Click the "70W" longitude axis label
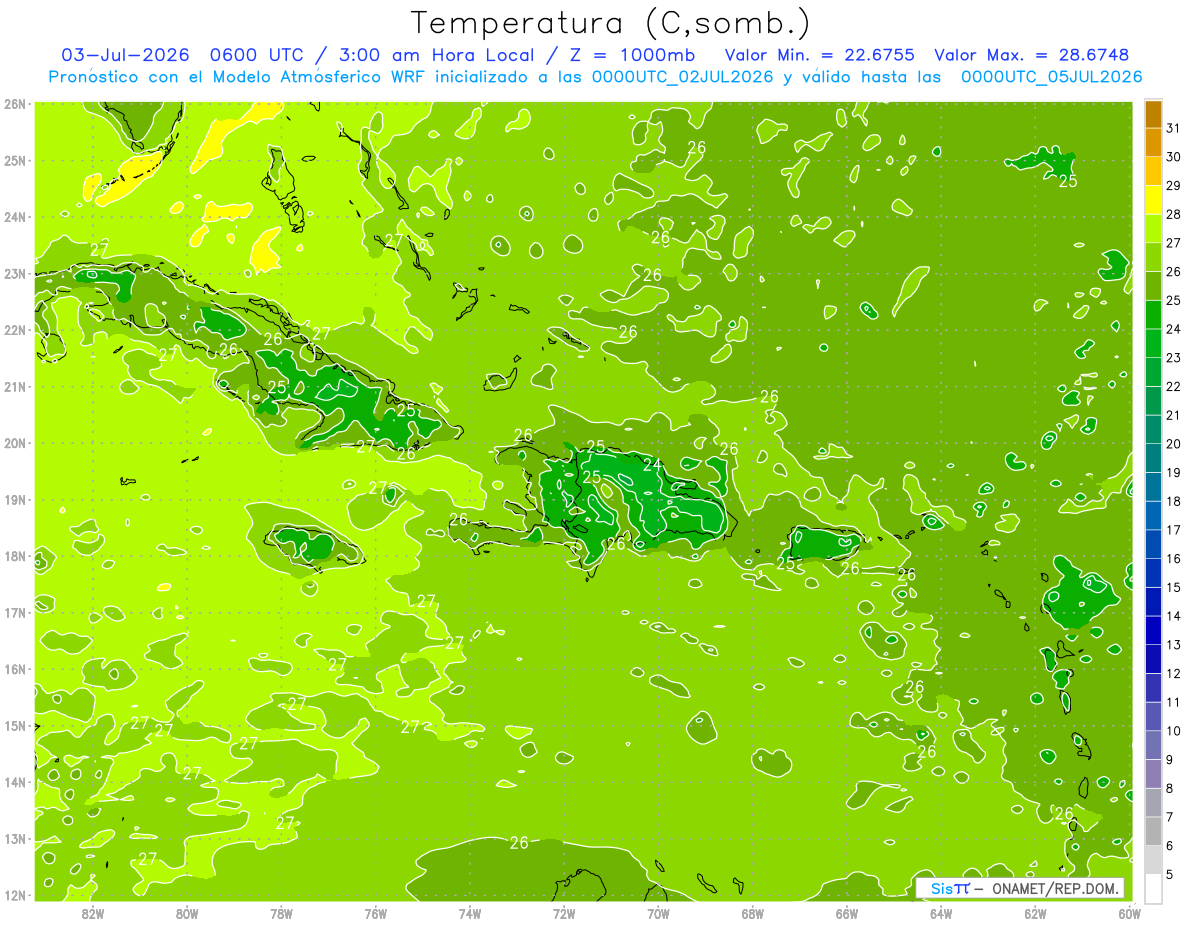Screen dimensions: 1200x927 point(658,912)
